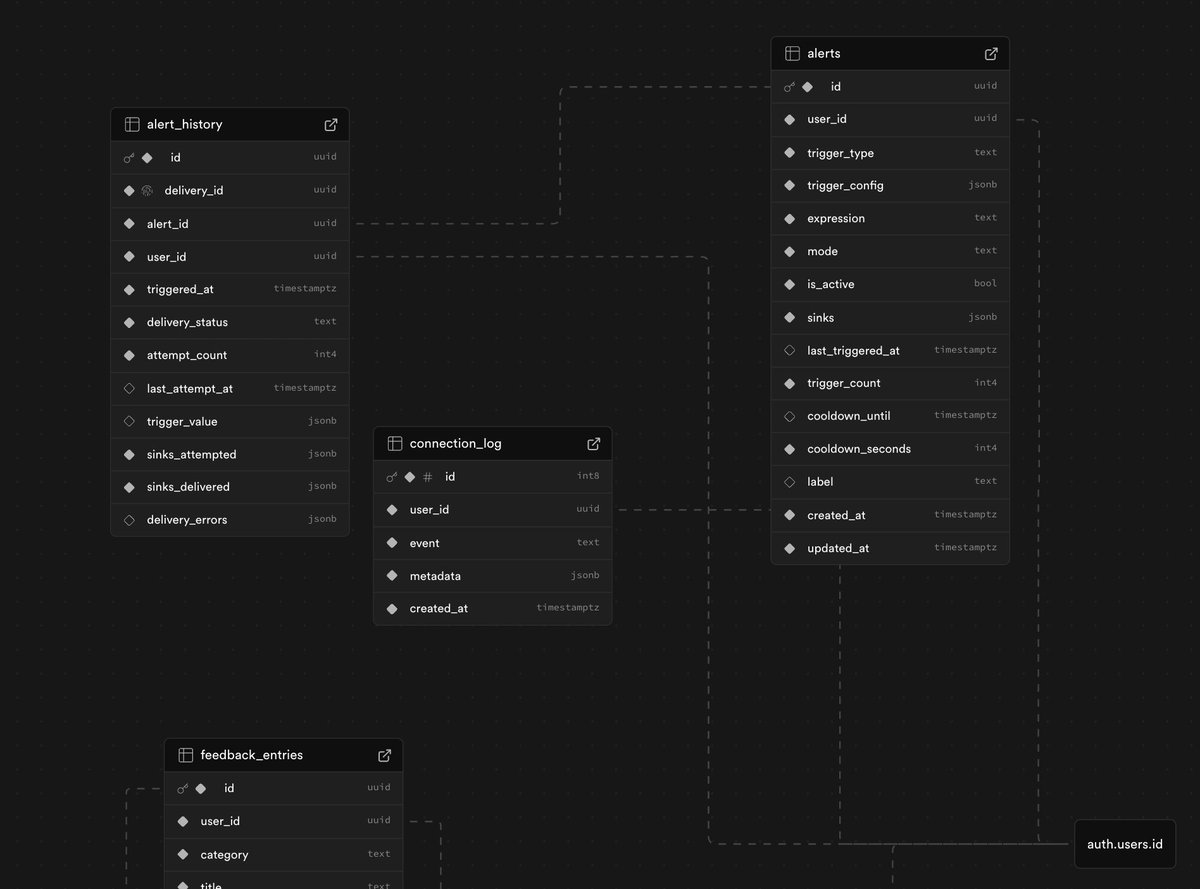Click the connection_log table grid icon
This screenshot has width=1200, height=889.
click(x=395, y=444)
